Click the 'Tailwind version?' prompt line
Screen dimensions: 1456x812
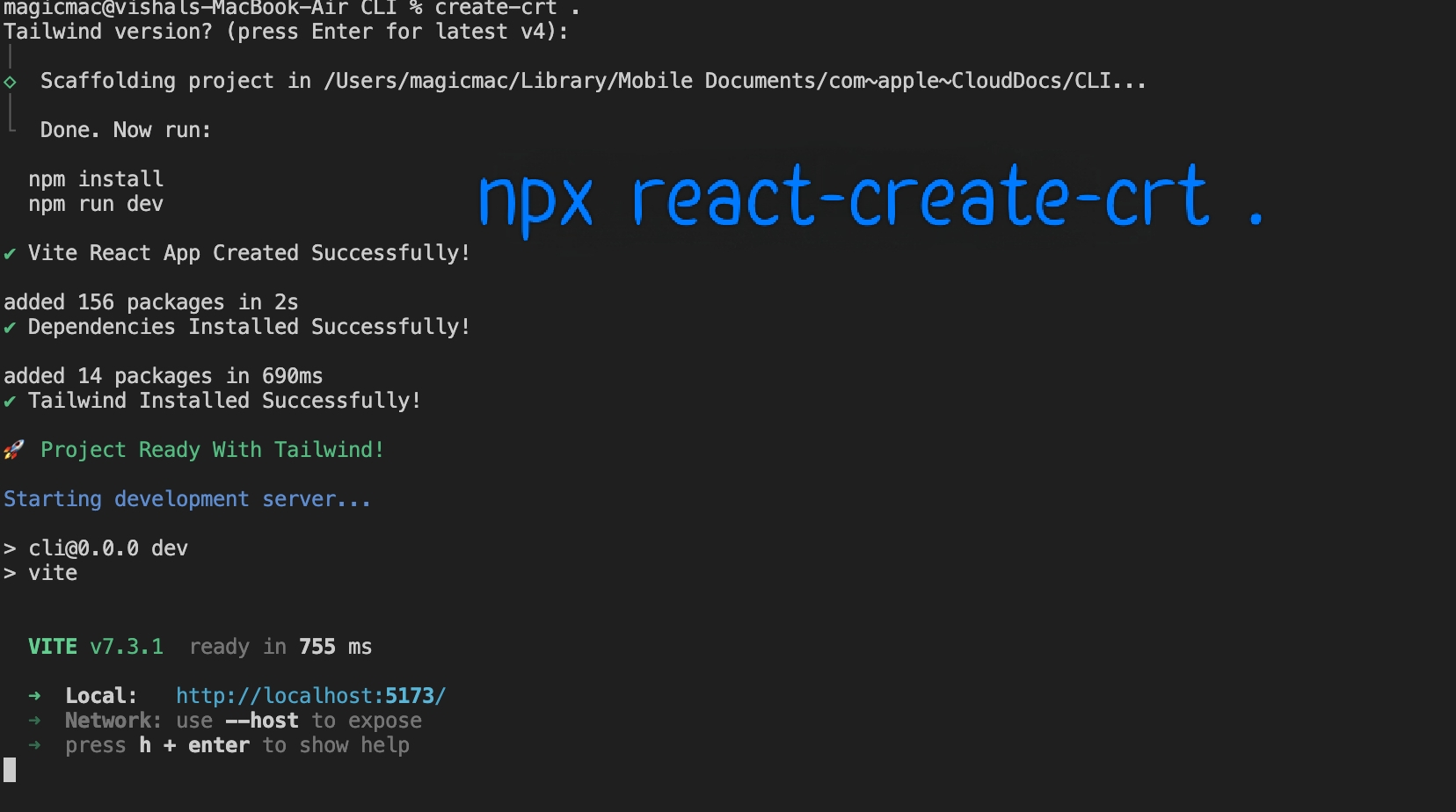pos(286,32)
